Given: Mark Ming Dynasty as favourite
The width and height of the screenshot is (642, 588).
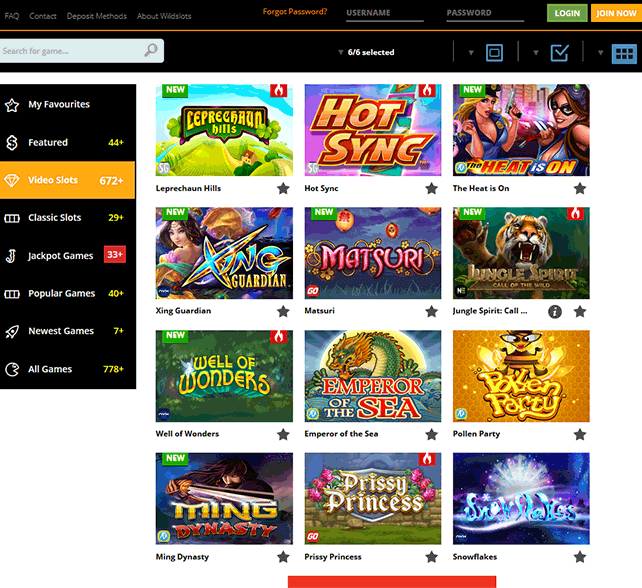Looking at the screenshot, I should (283, 557).
